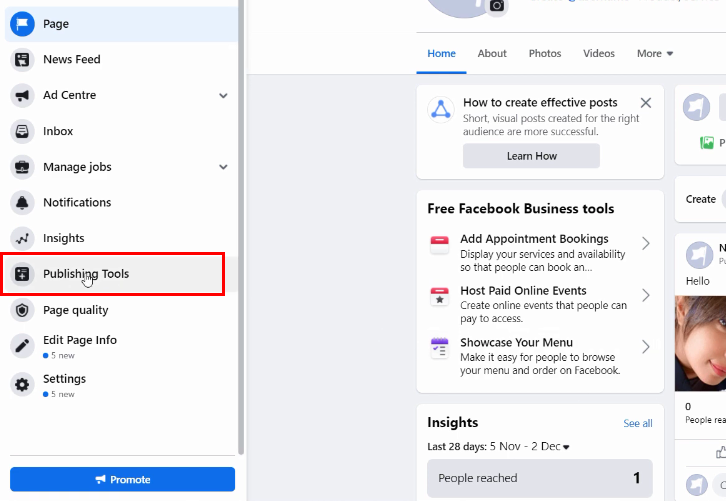Screen dimensions: 726x501
Task: Open the Inbox tray icon
Action: (22, 131)
